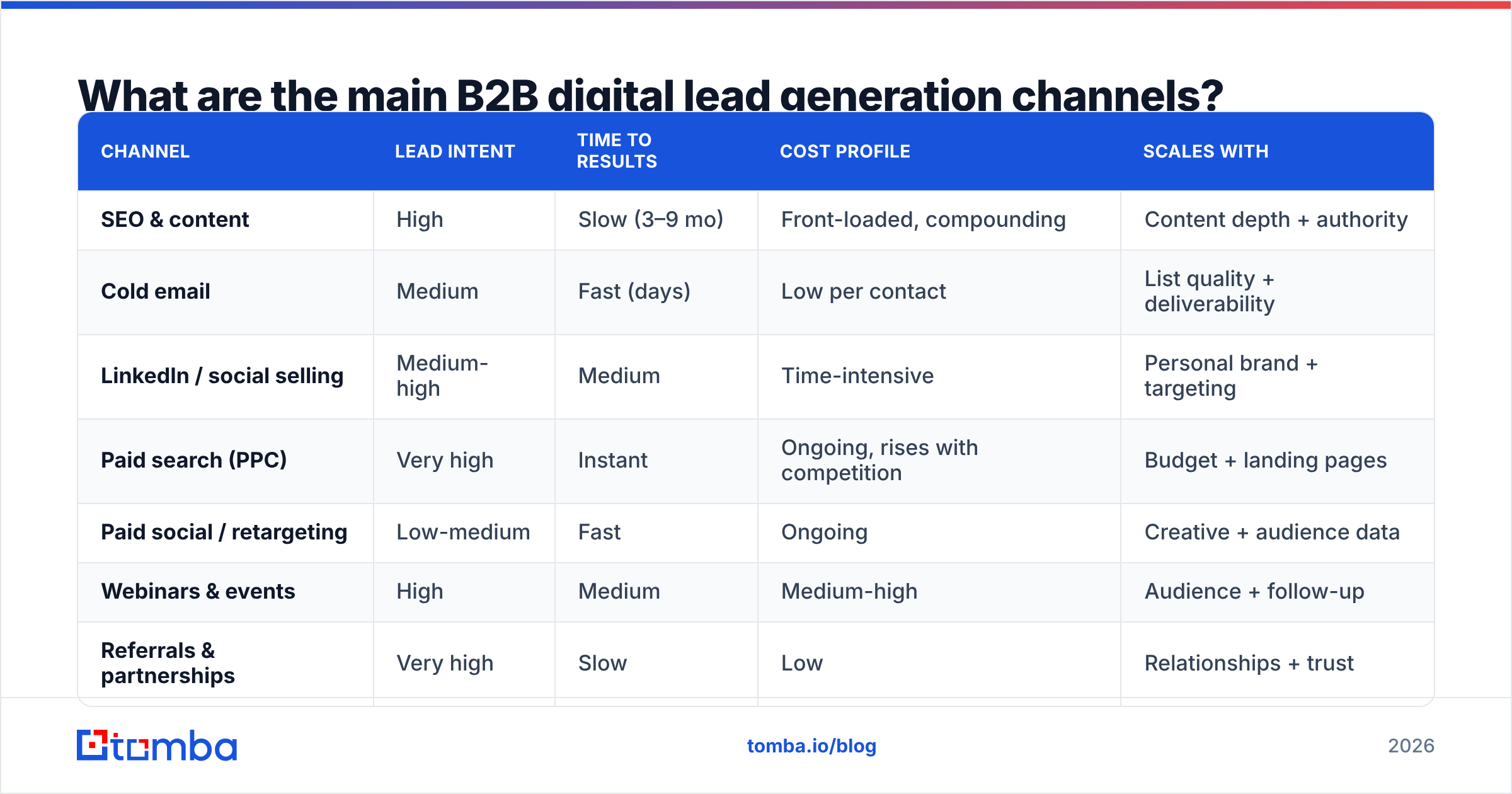Click the CHANNEL column header
Image resolution: width=1512 pixels, height=794 pixels.
(x=146, y=151)
